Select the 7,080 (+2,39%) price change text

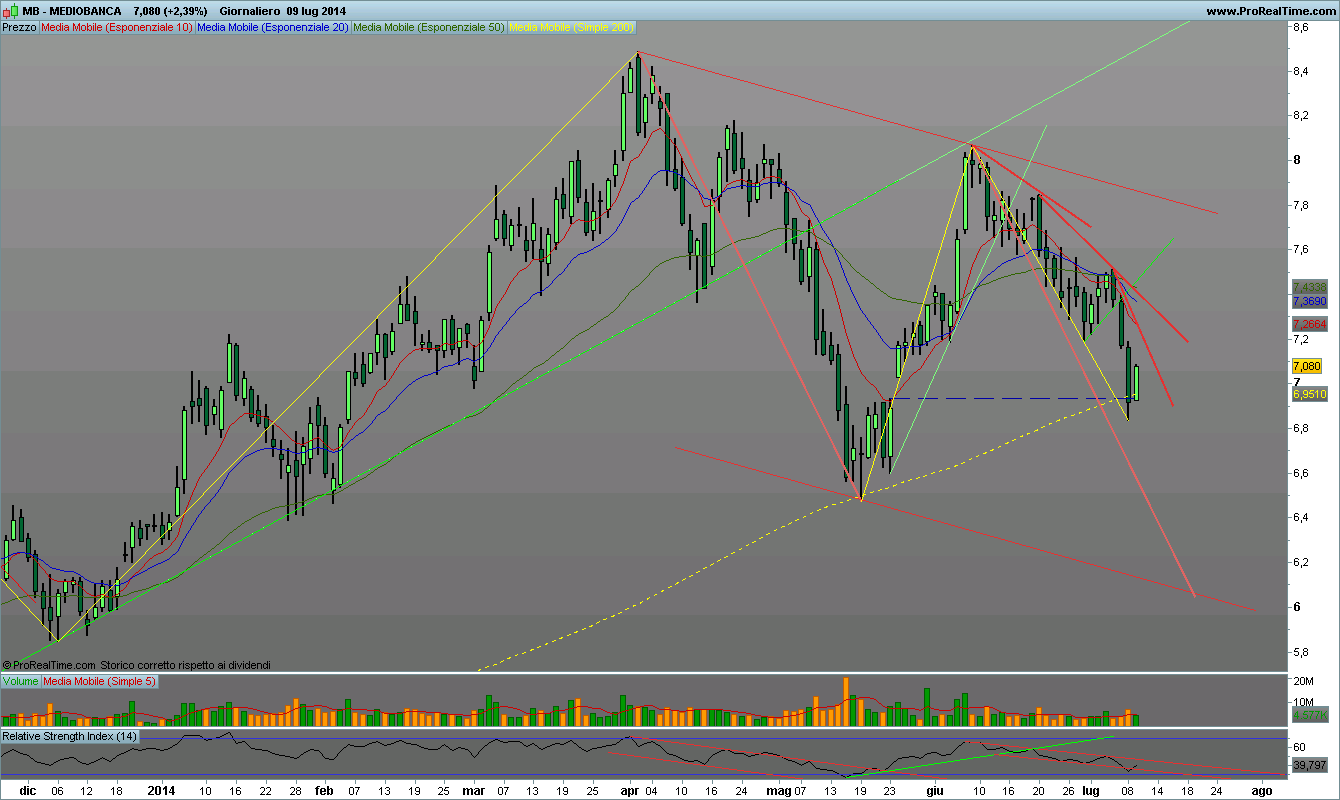pos(170,11)
